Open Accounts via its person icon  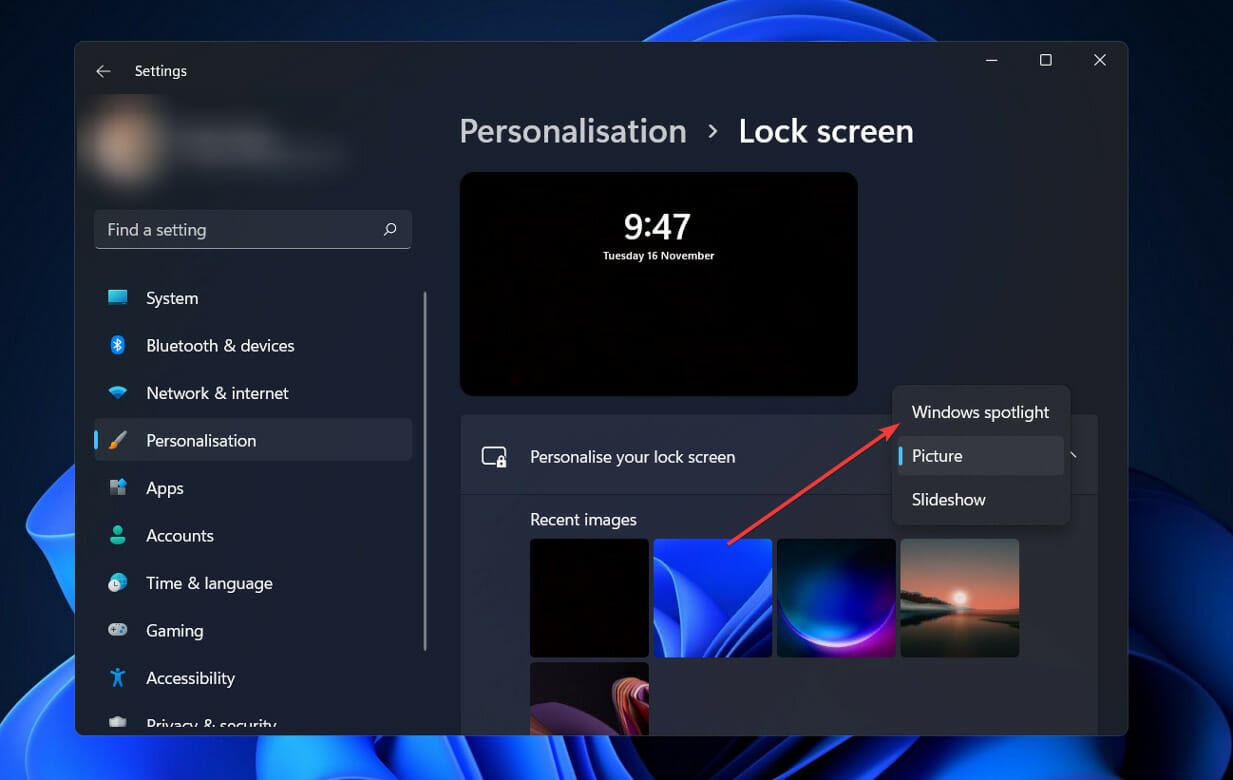118,535
